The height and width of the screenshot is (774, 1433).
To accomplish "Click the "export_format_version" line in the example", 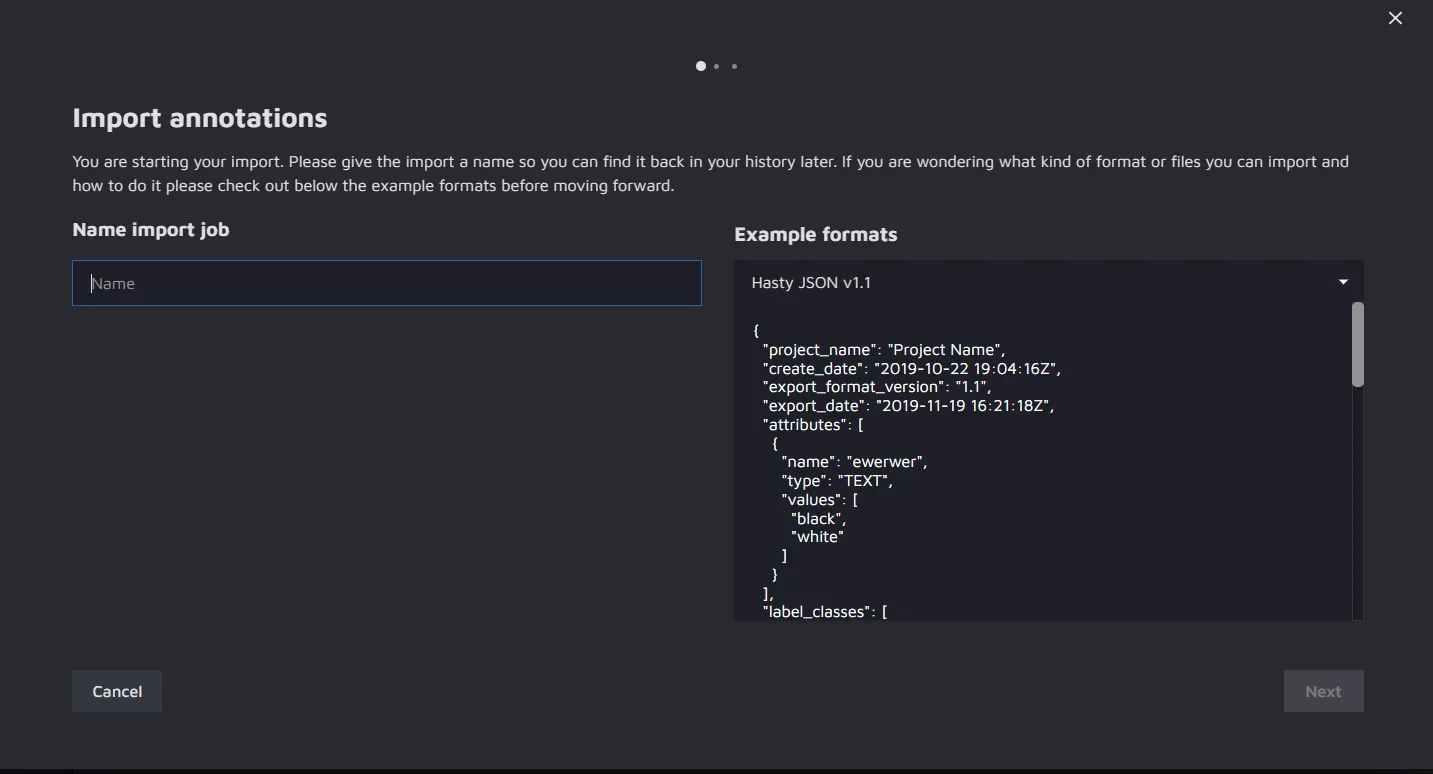I will coord(876,387).
